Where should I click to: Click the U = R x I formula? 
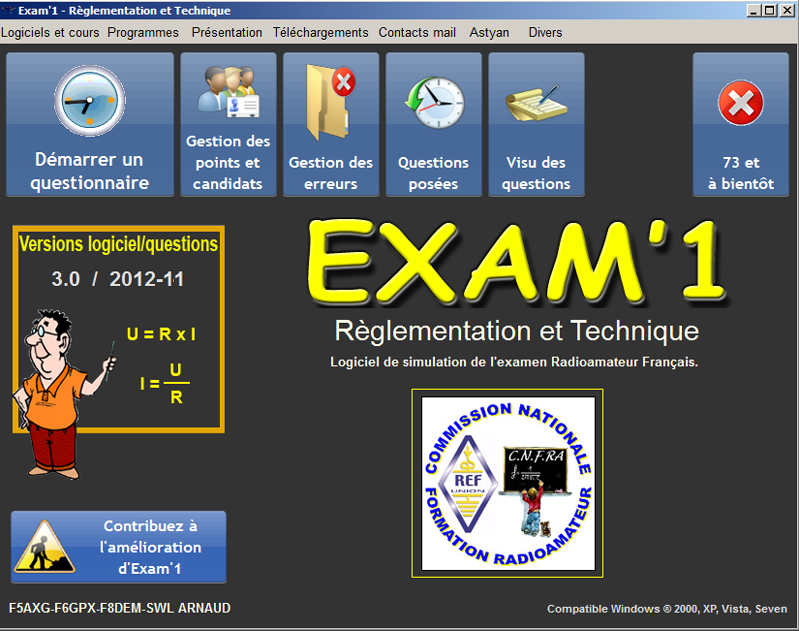161,334
